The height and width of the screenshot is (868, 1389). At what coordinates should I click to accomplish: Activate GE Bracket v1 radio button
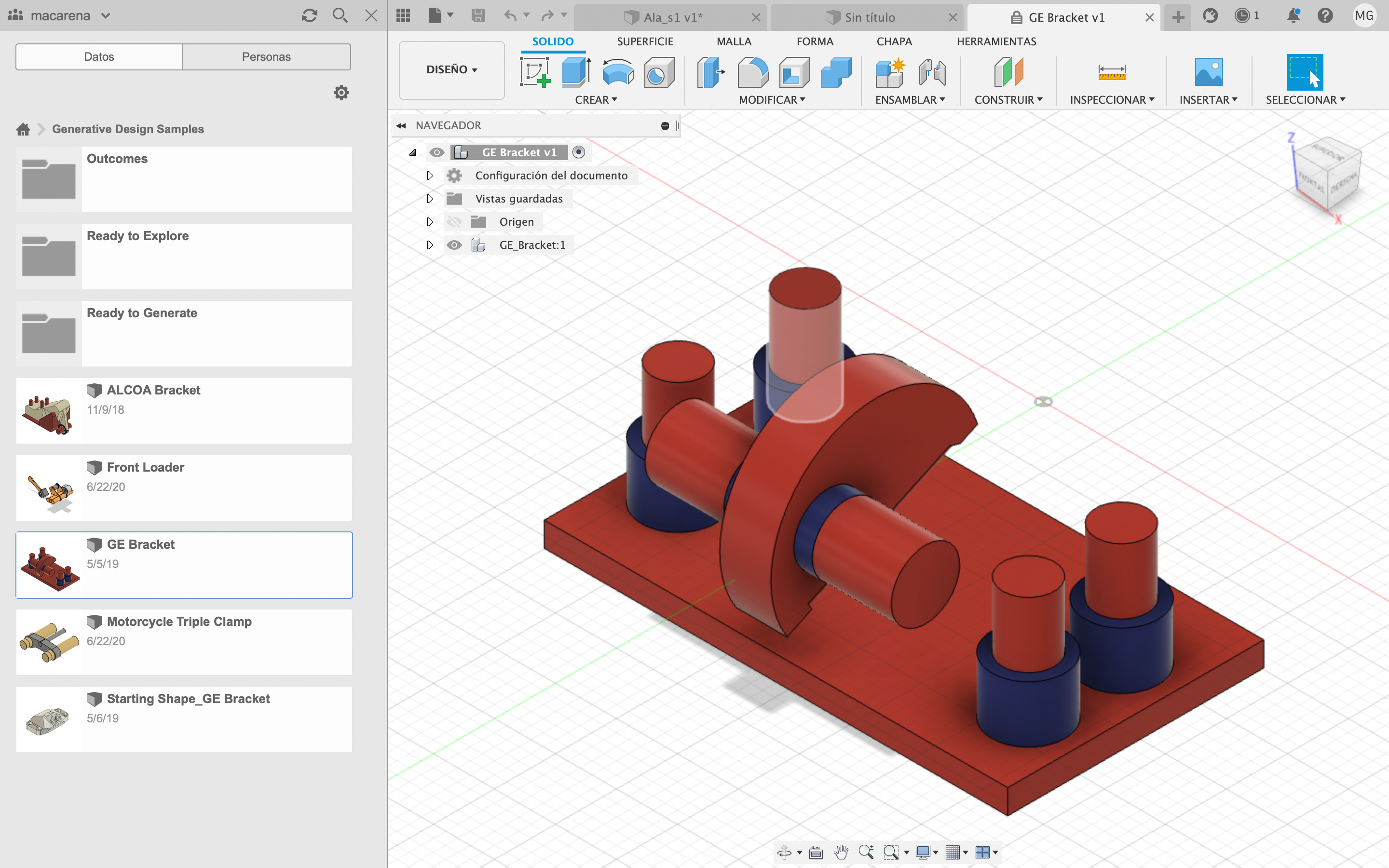coord(579,152)
